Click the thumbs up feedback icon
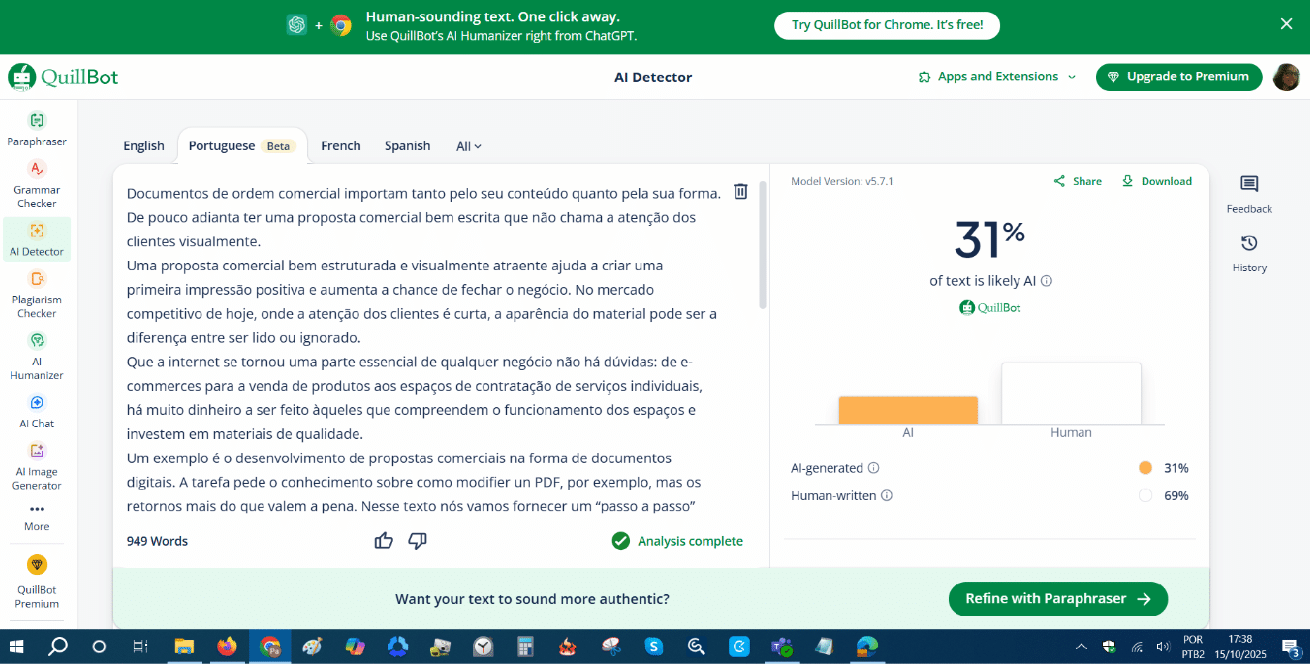Image resolution: width=1310 pixels, height=664 pixels. click(x=383, y=541)
